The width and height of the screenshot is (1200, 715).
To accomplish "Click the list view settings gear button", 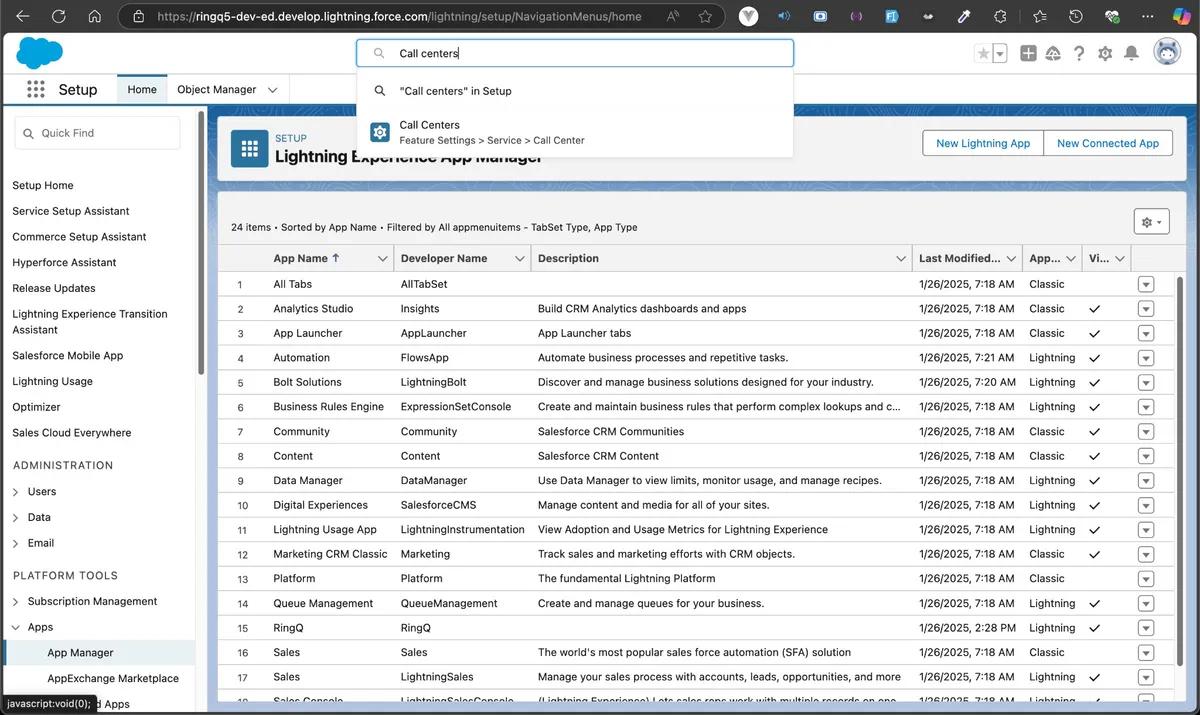I will (x=1151, y=222).
